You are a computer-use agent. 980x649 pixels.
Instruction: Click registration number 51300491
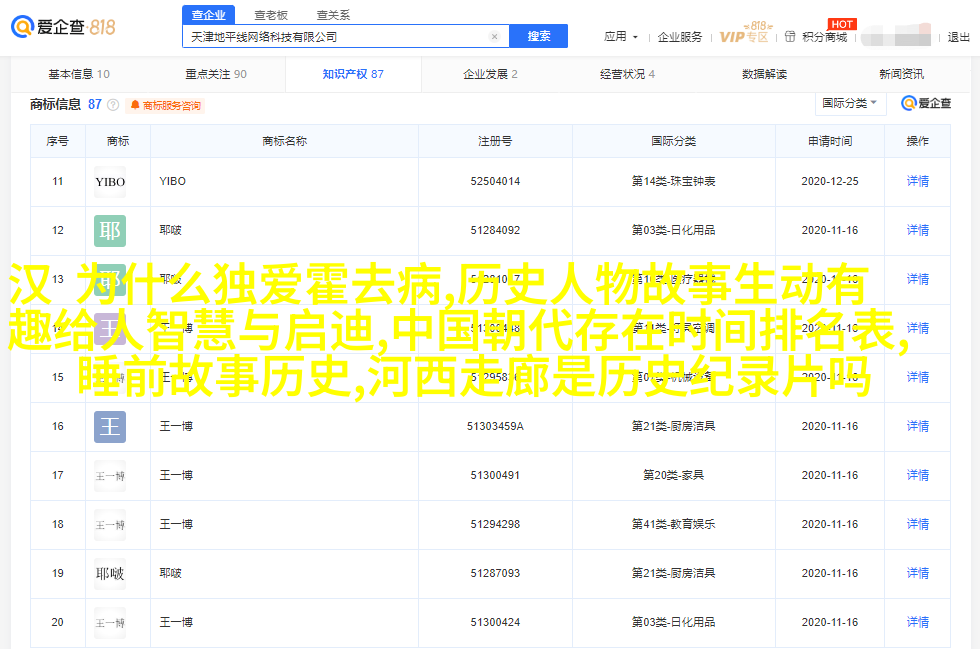(495, 475)
